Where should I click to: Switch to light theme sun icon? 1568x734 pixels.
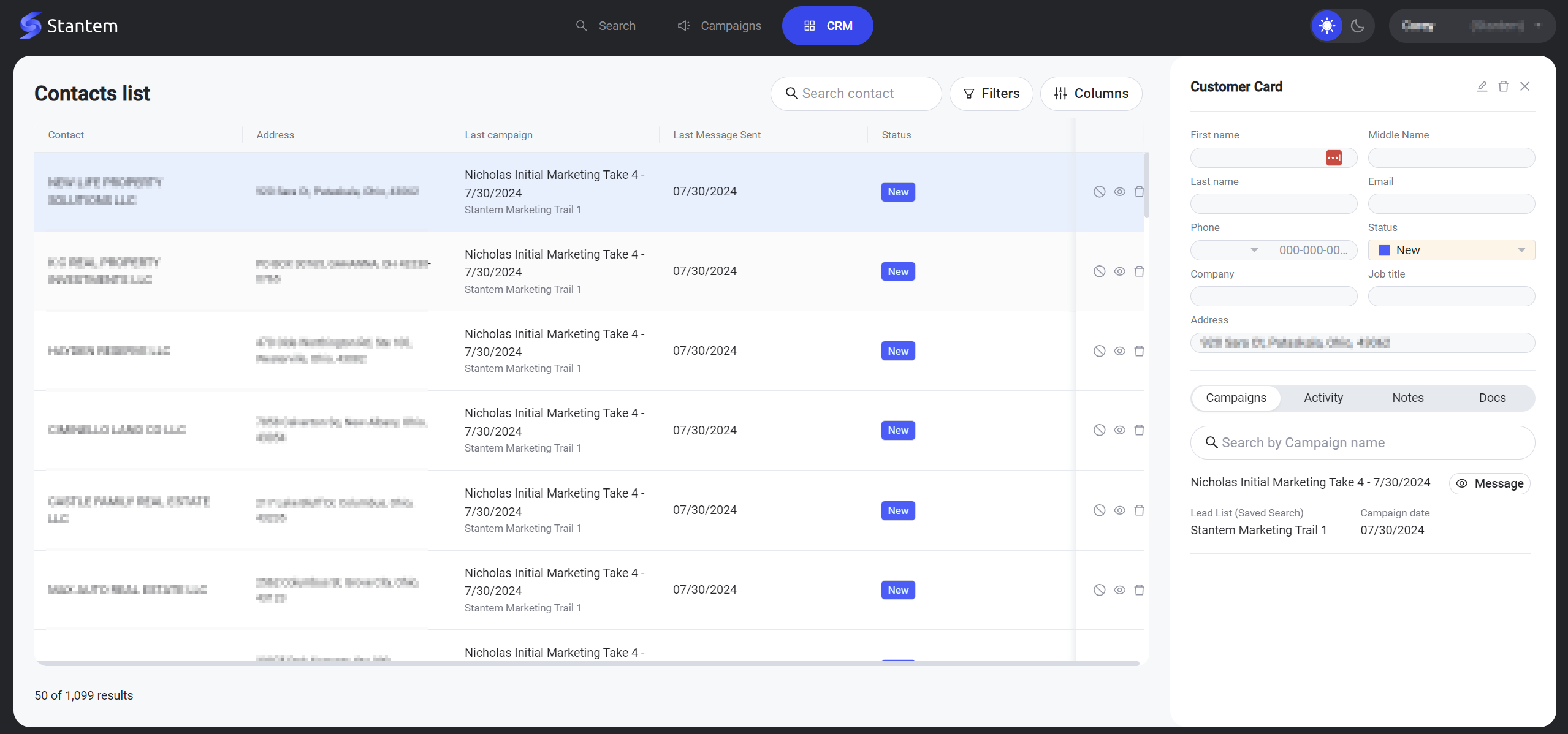click(1326, 26)
